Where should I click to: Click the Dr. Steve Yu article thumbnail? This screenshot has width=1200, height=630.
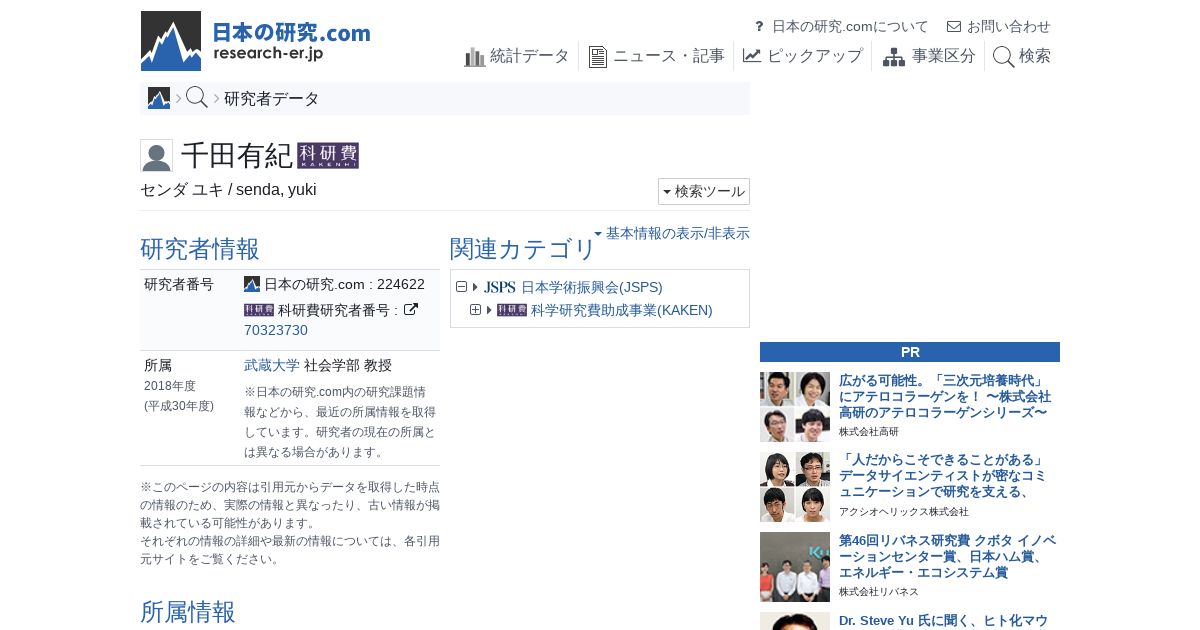click(795, 621)
